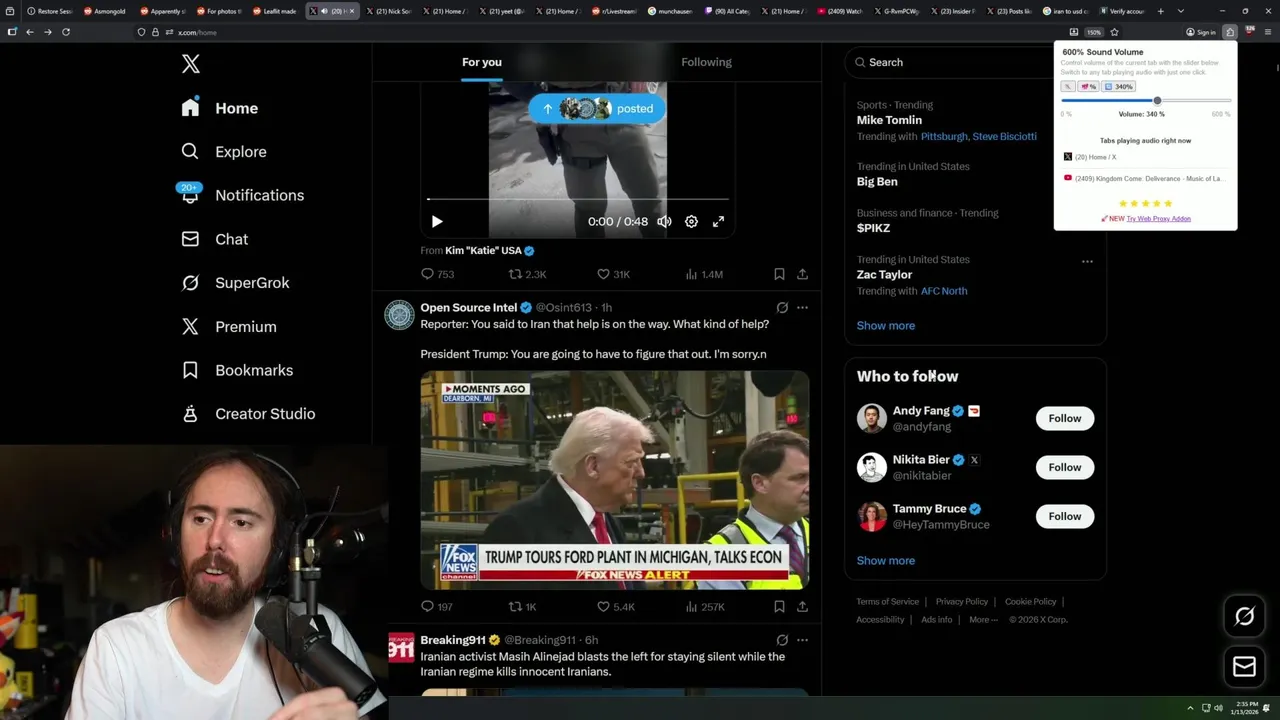The image size is (1280, 720).
Task: Follow Tammy Bruce
Action: 1065,516
